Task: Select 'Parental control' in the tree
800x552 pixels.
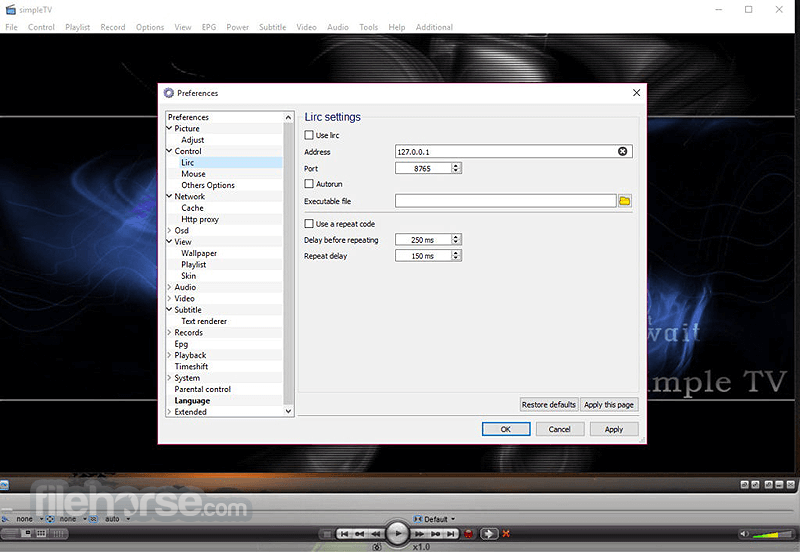Action: coord(203,389)
